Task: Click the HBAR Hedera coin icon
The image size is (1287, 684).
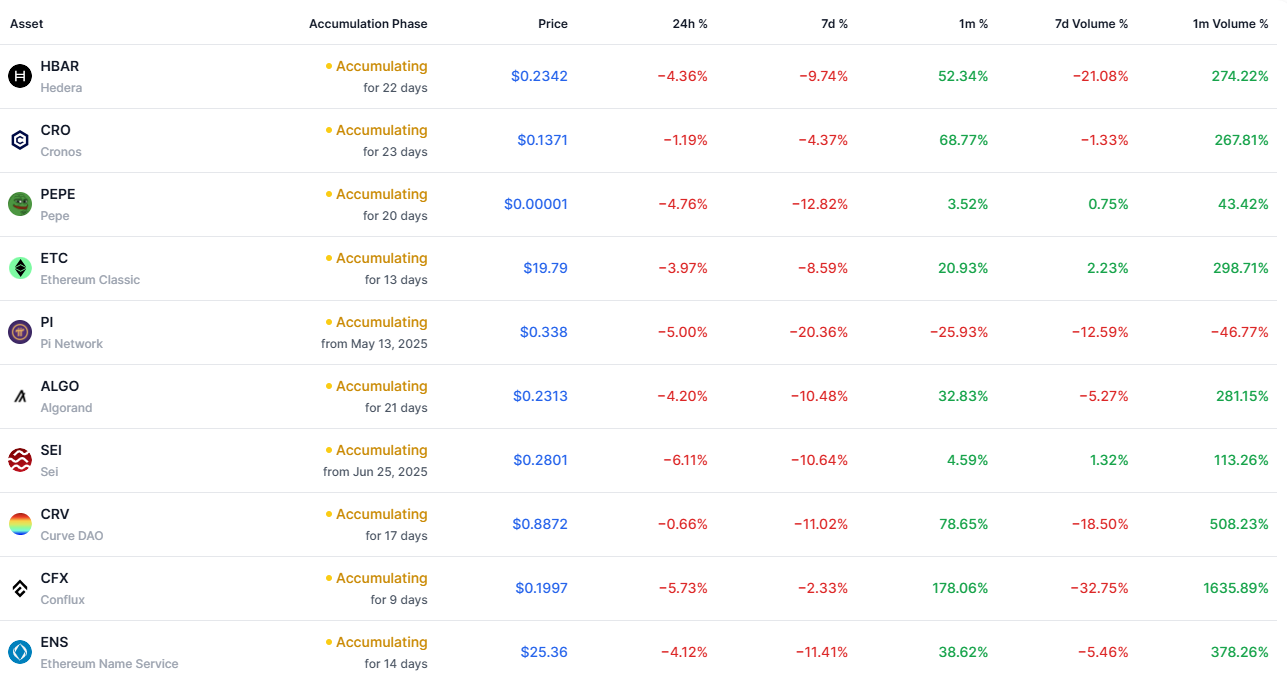Action: click(20, 76)
